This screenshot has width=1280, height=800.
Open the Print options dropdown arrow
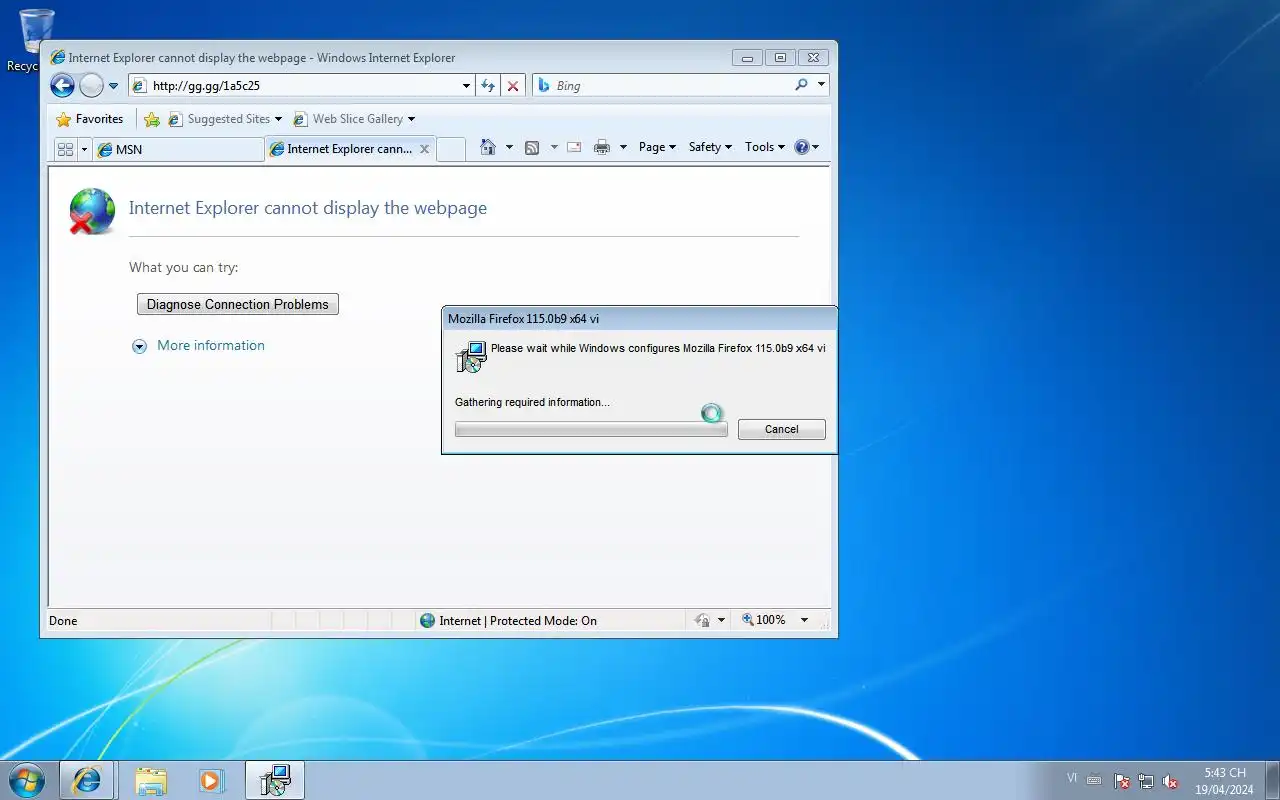(x=623, y=147)
